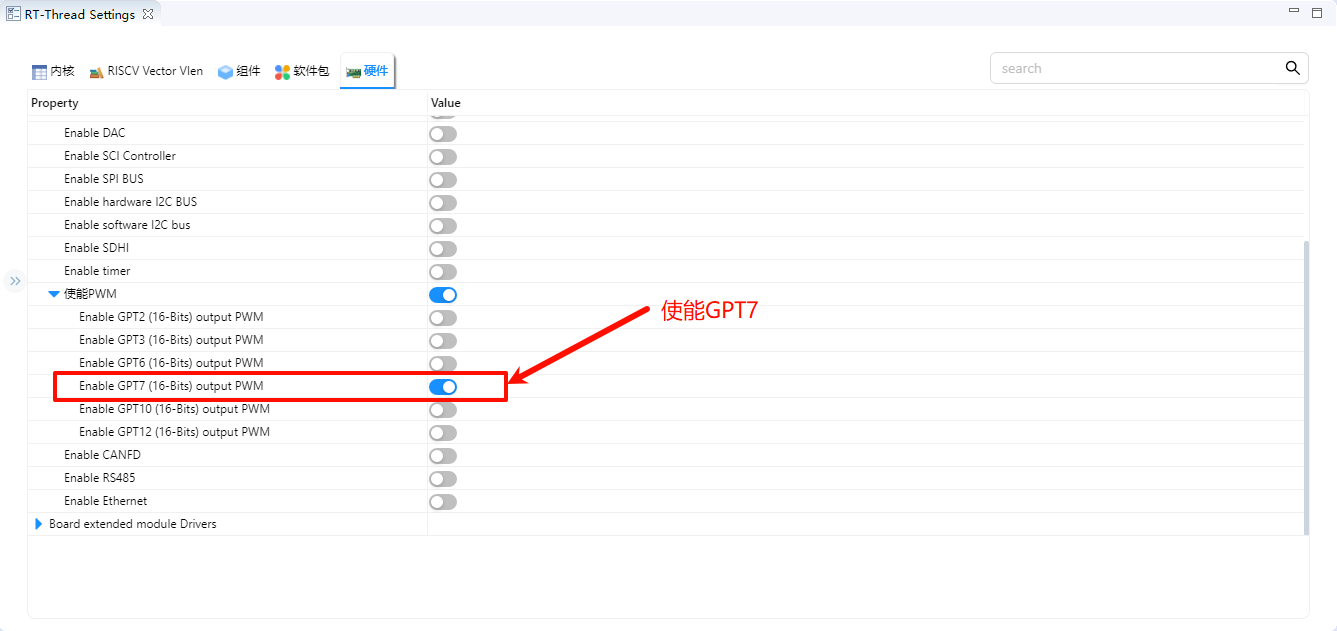
Task: Click the RT-Thread Settings editor tab icon
Action: coord(13,14)
